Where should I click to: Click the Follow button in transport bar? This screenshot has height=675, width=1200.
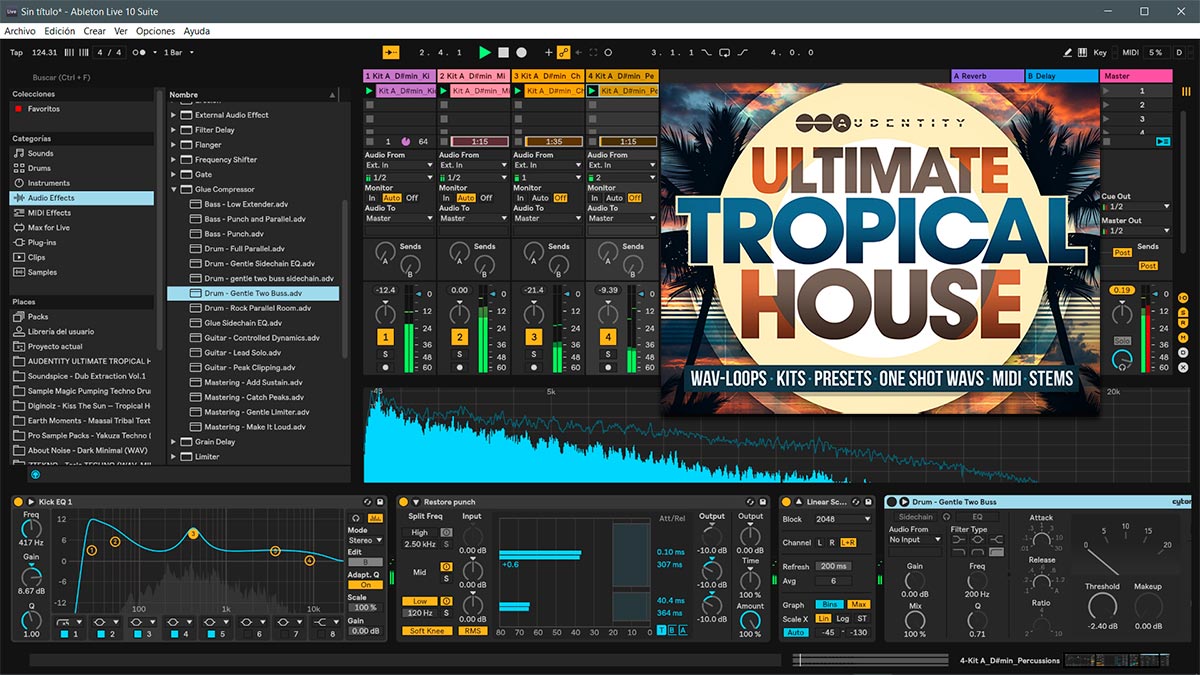pyautogui.click(x=391, y=52)
